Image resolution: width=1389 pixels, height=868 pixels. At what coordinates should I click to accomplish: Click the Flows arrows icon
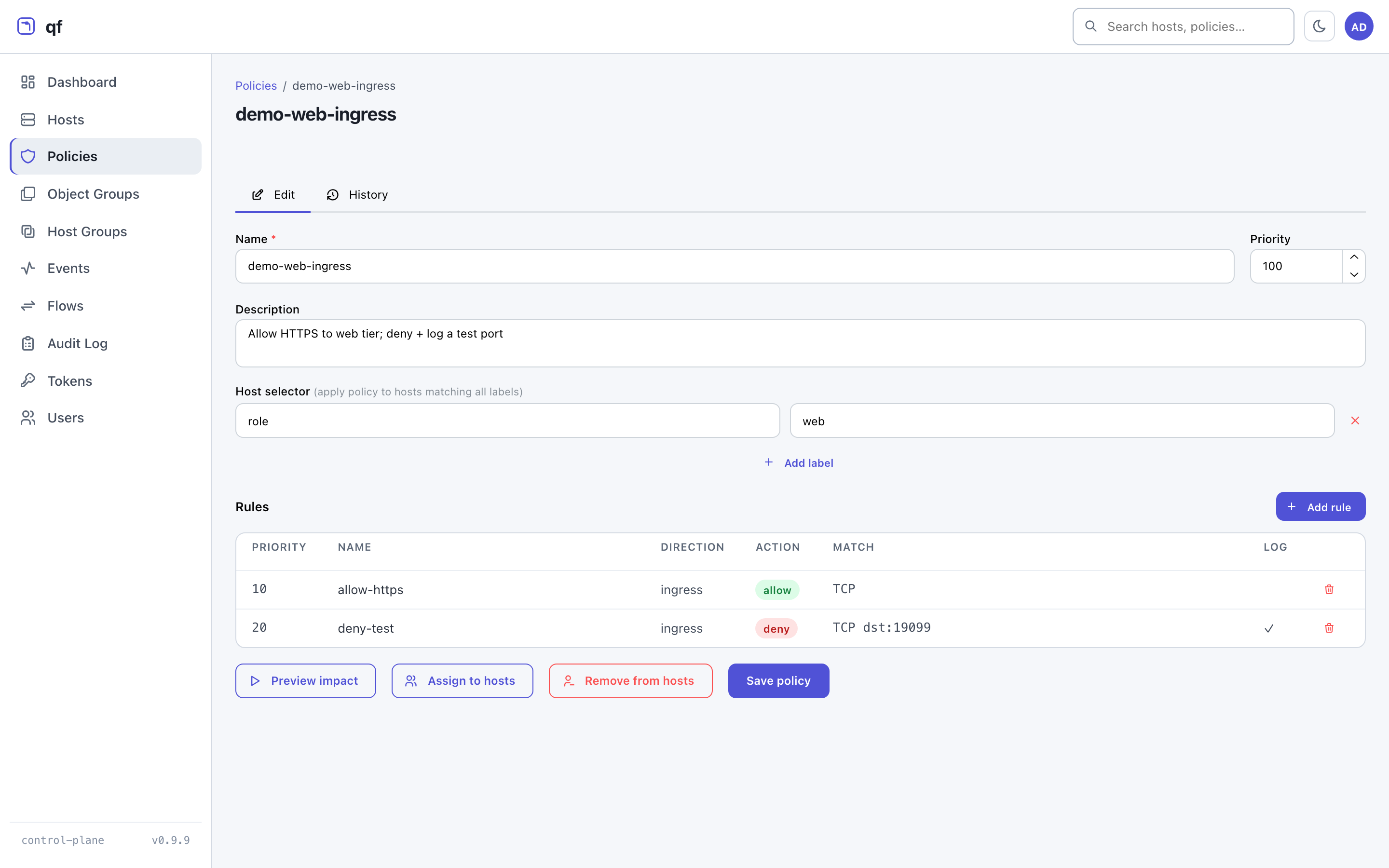[x=28, y=306]
